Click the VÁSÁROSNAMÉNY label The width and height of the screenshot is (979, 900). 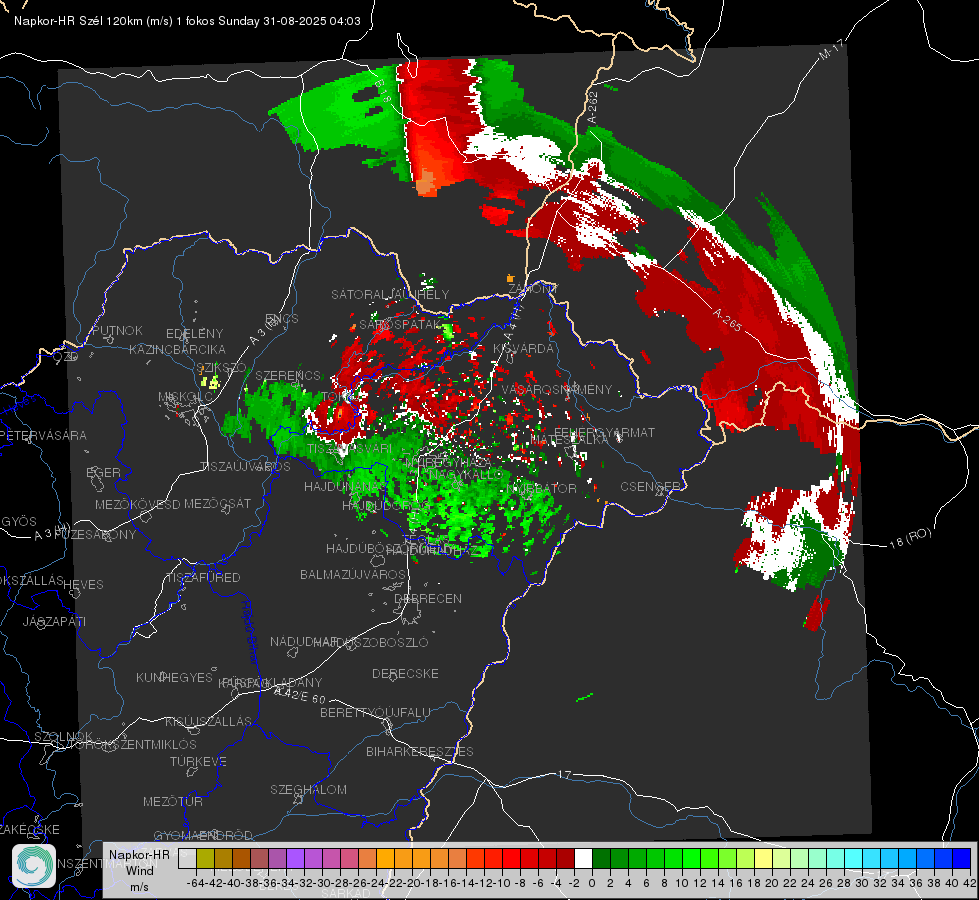coord(557,390)
